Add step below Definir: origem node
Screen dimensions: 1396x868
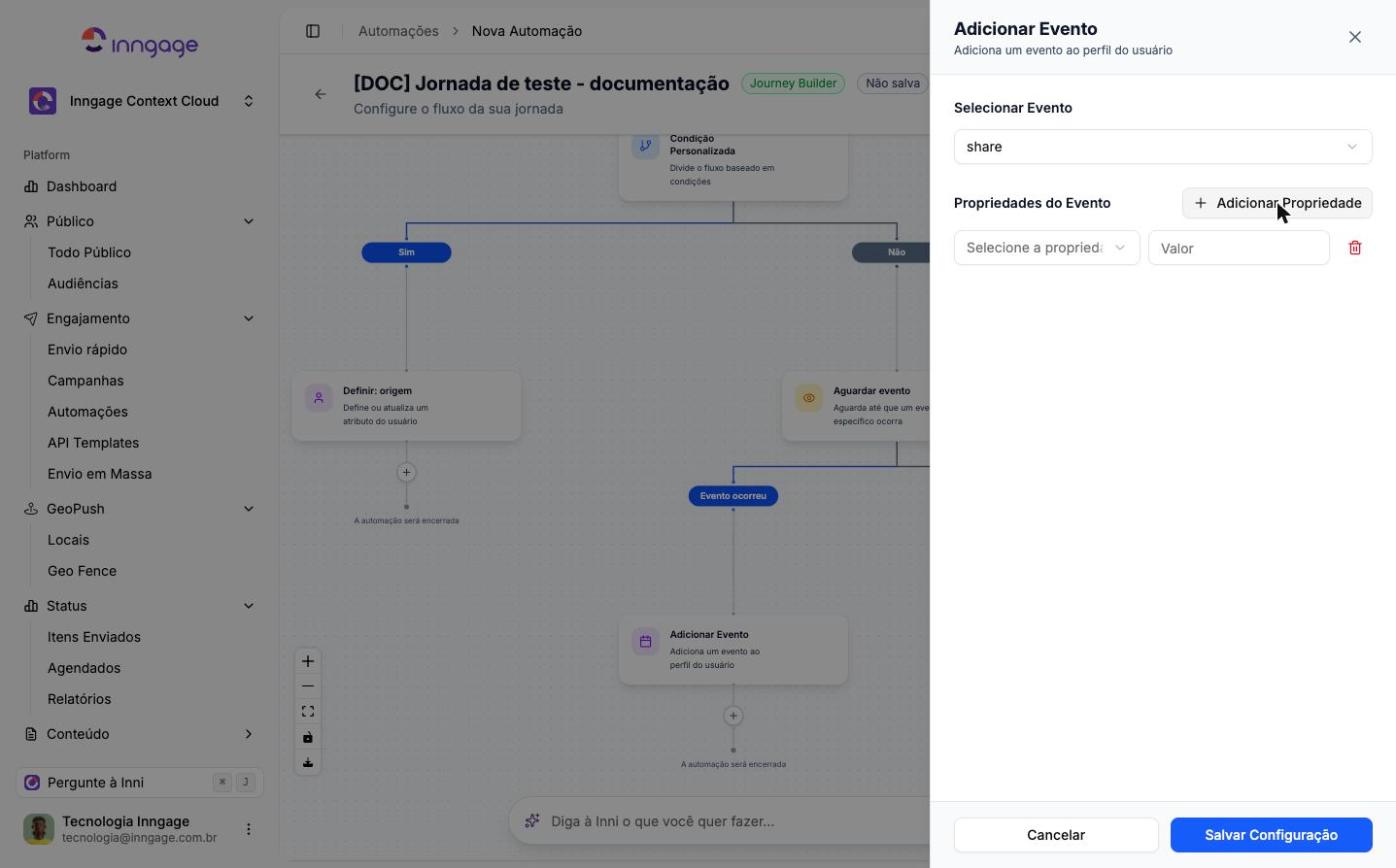pyautogui.click(x=406, y=472)
